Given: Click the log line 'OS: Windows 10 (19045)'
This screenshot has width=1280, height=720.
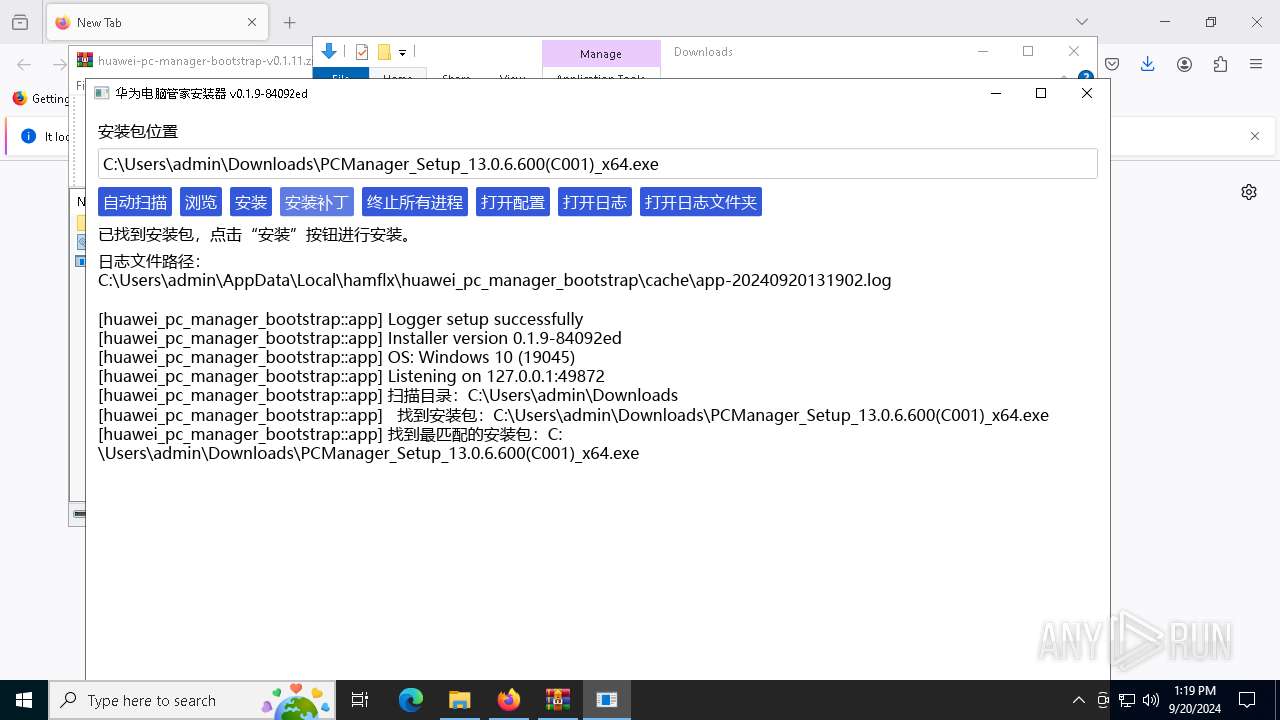Looking at the screenshot, I should click(336, 357).
